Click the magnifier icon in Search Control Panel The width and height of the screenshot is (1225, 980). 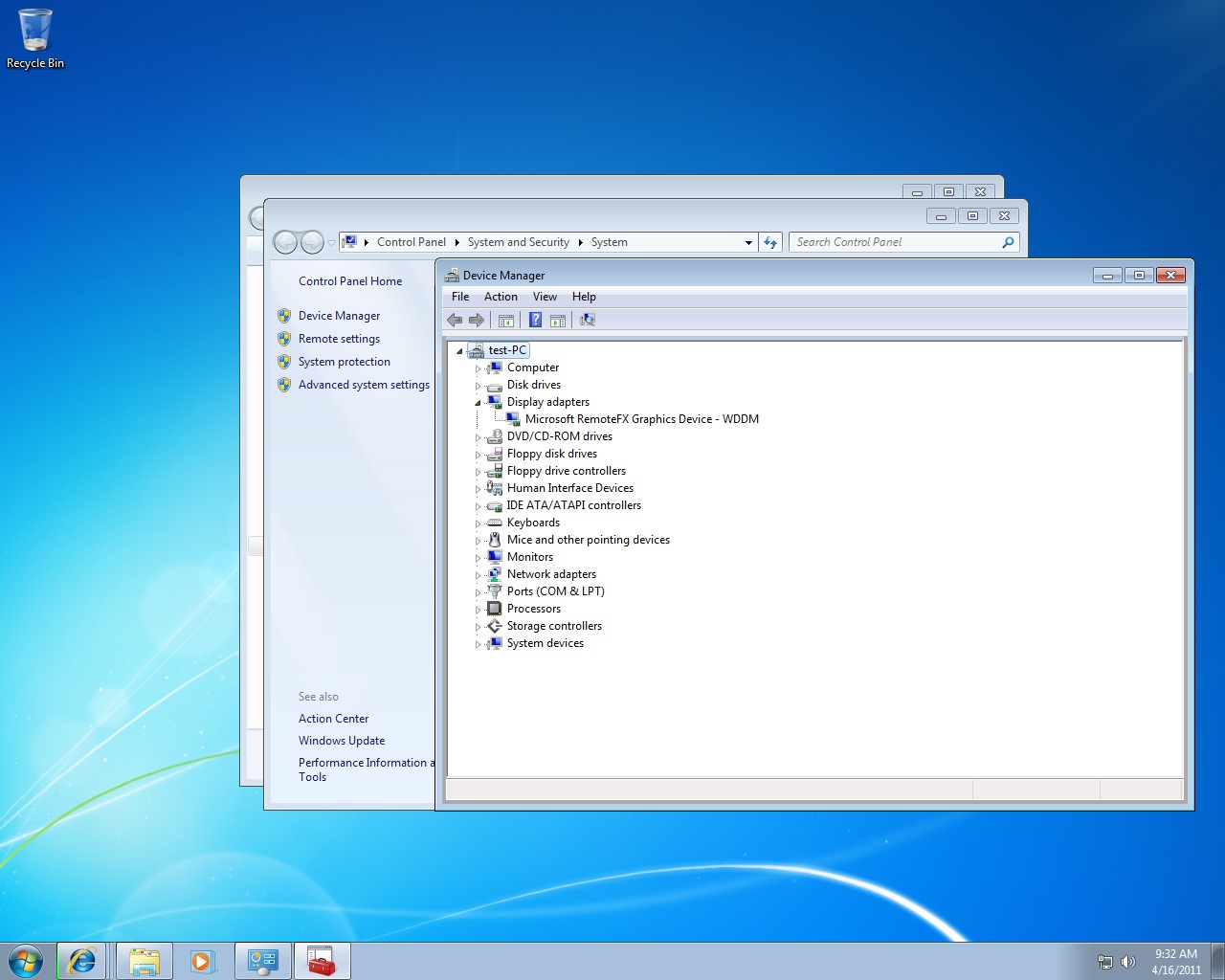[x=1008, y=242]
